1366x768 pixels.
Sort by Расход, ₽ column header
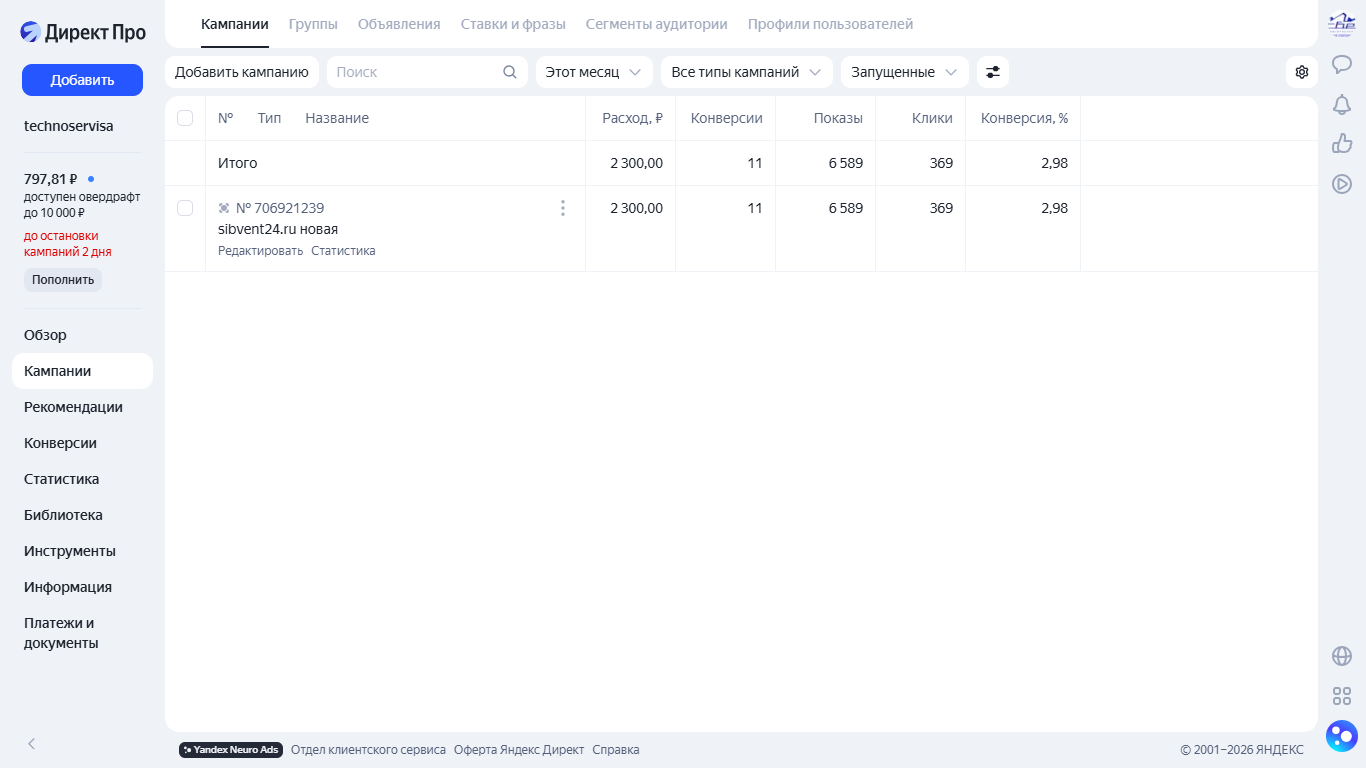(632, 118)
